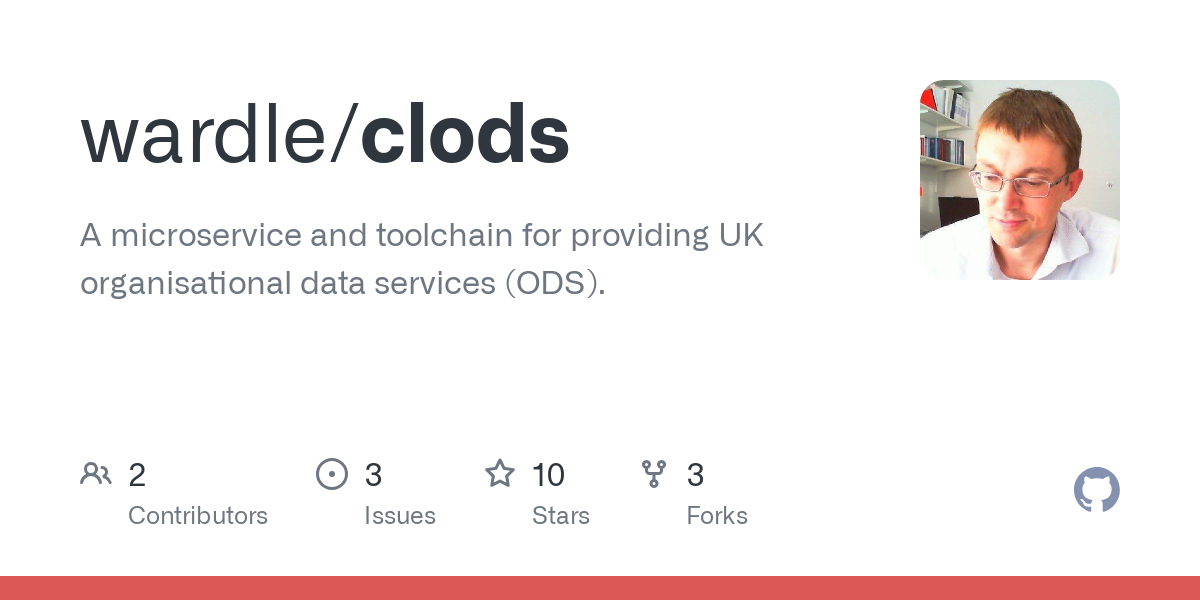Select the number 3 above Forks

695,475
